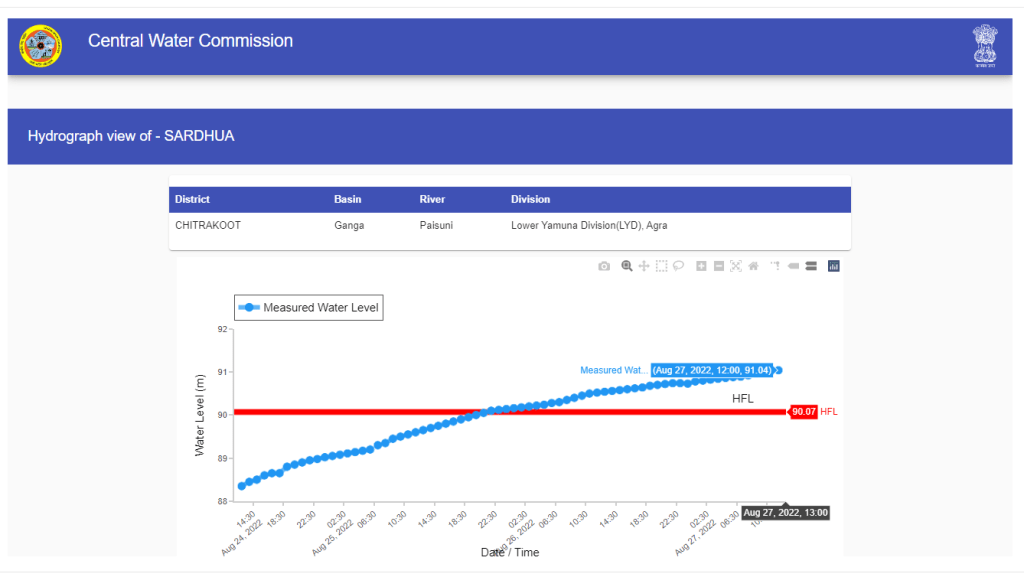1024x577 pixels.
Task: Open the Plotly logo link in toolbar
Action: tap(833, 266)
